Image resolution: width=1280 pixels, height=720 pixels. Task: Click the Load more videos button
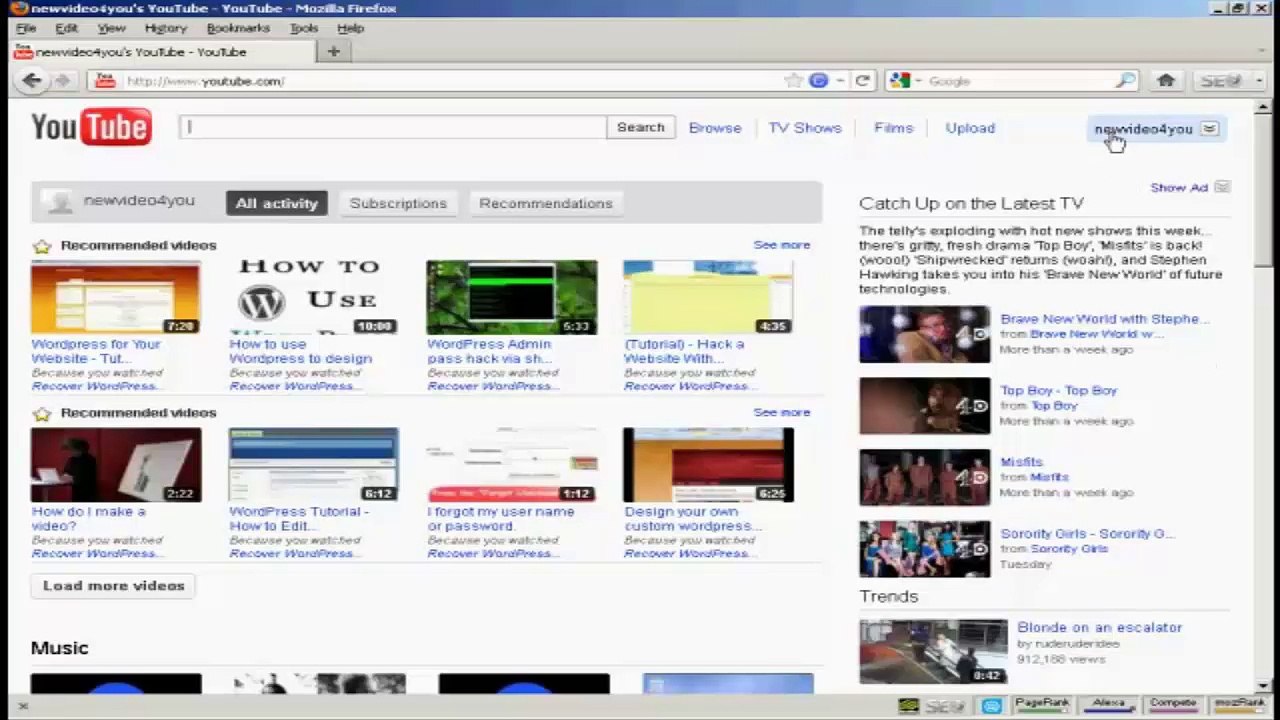pyautogui.click(x=114, y=586)
